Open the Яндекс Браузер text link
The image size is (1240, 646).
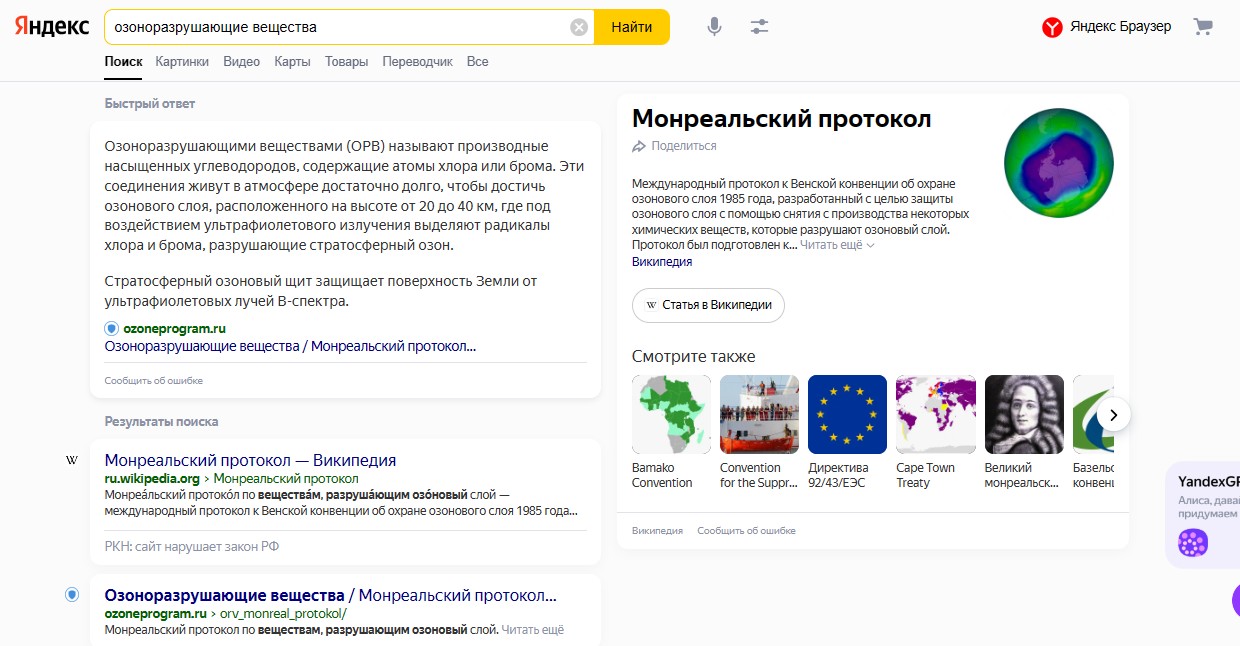tap(1120, 27)
